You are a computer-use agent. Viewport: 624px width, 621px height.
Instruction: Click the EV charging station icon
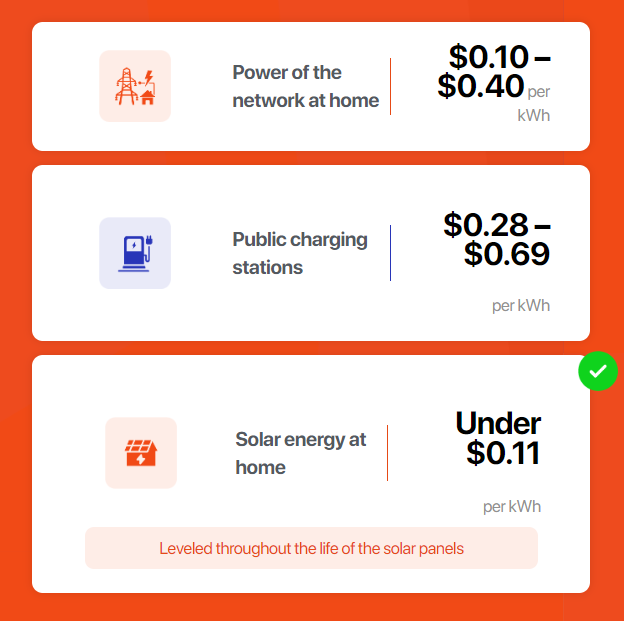pos(135,252)
